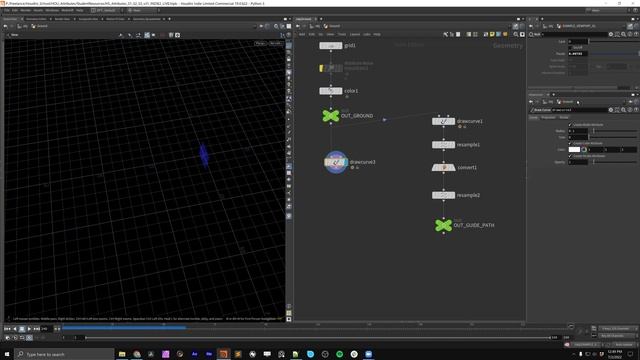
Task: Open the Persp viewport dropdown
Action: click(260, 43)
